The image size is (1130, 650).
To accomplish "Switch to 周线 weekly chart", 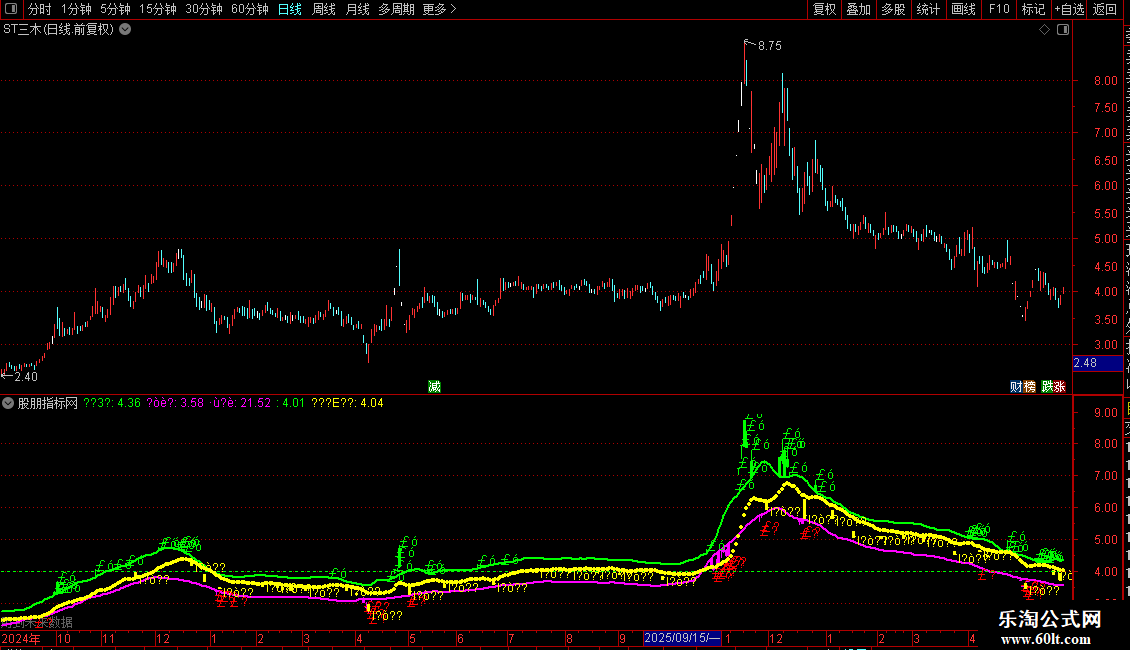I will [324, 9].
